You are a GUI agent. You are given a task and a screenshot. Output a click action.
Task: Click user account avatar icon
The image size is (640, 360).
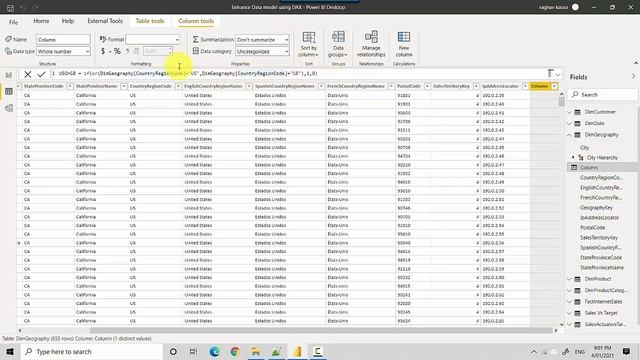click(575, 7)
